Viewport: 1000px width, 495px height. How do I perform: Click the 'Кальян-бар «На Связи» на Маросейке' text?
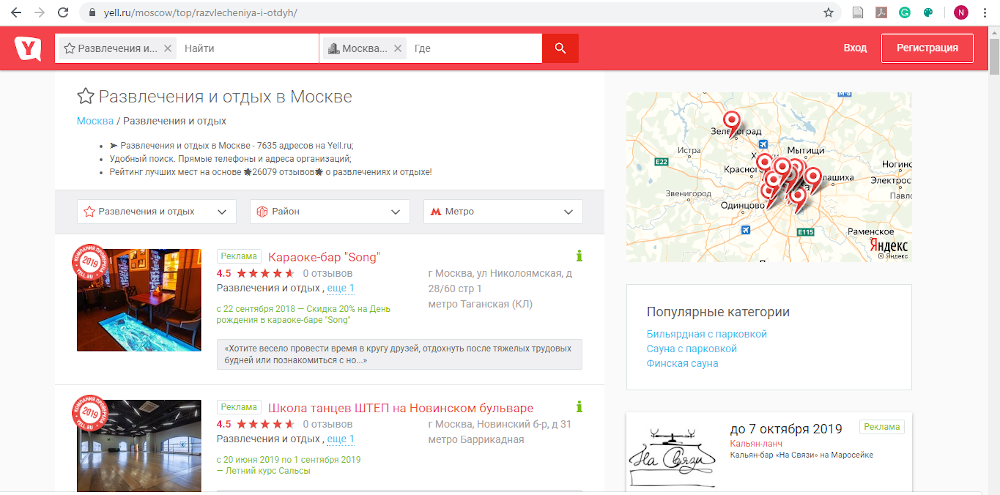801,455
